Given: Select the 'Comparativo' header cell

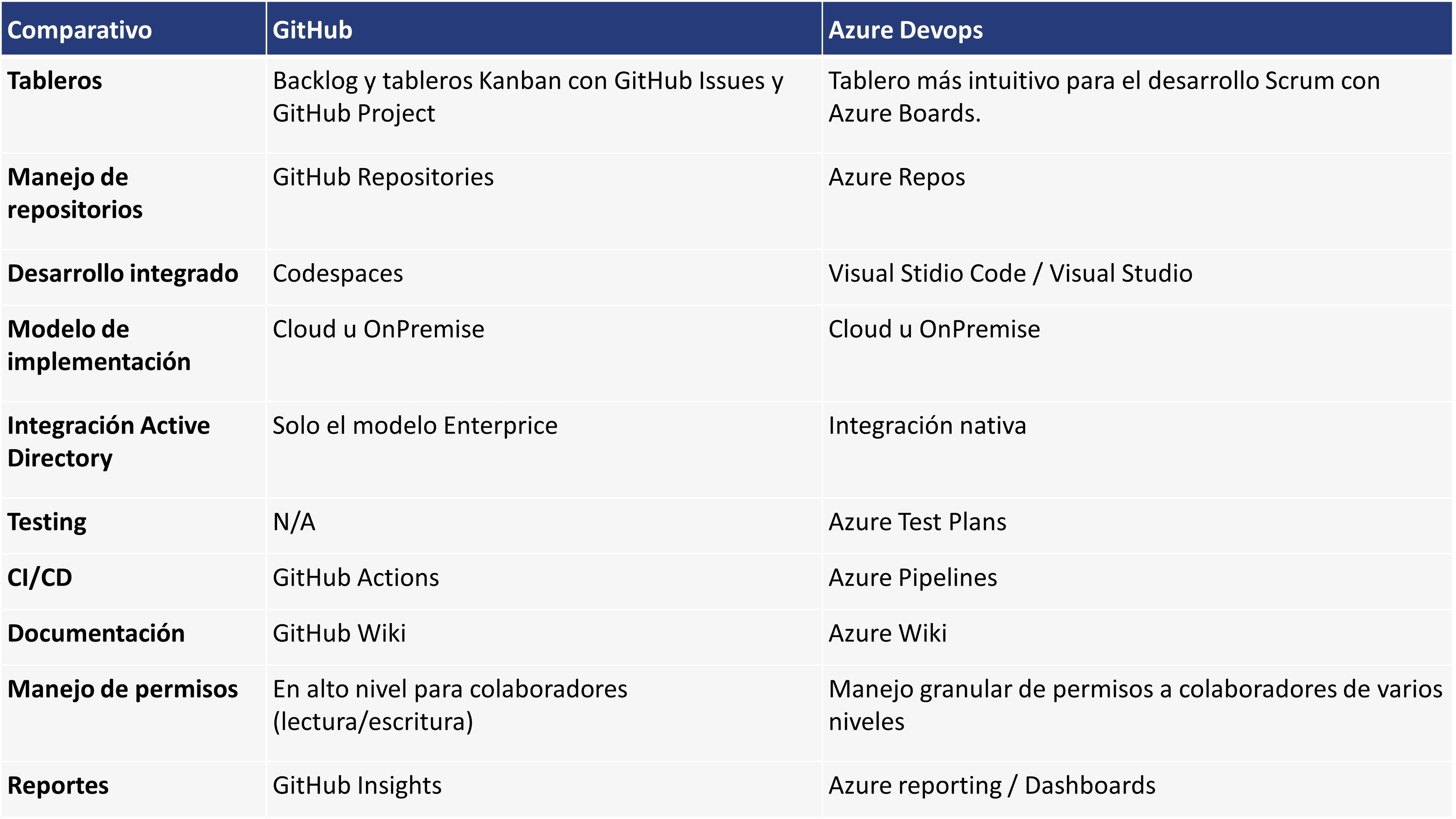Looking at the screenshot, I should [133, 28].
